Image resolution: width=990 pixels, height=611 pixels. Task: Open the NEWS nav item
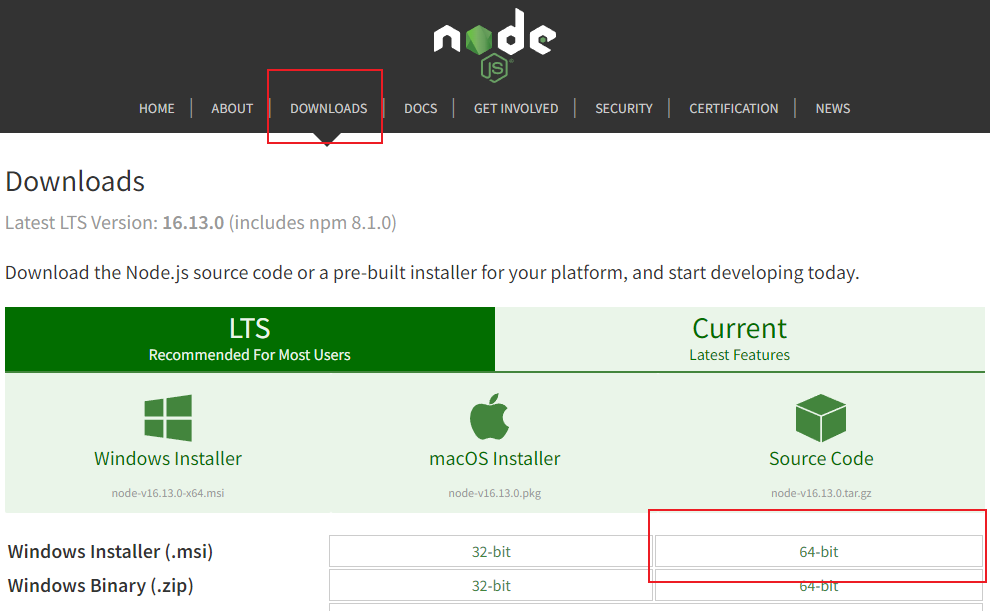833,109
